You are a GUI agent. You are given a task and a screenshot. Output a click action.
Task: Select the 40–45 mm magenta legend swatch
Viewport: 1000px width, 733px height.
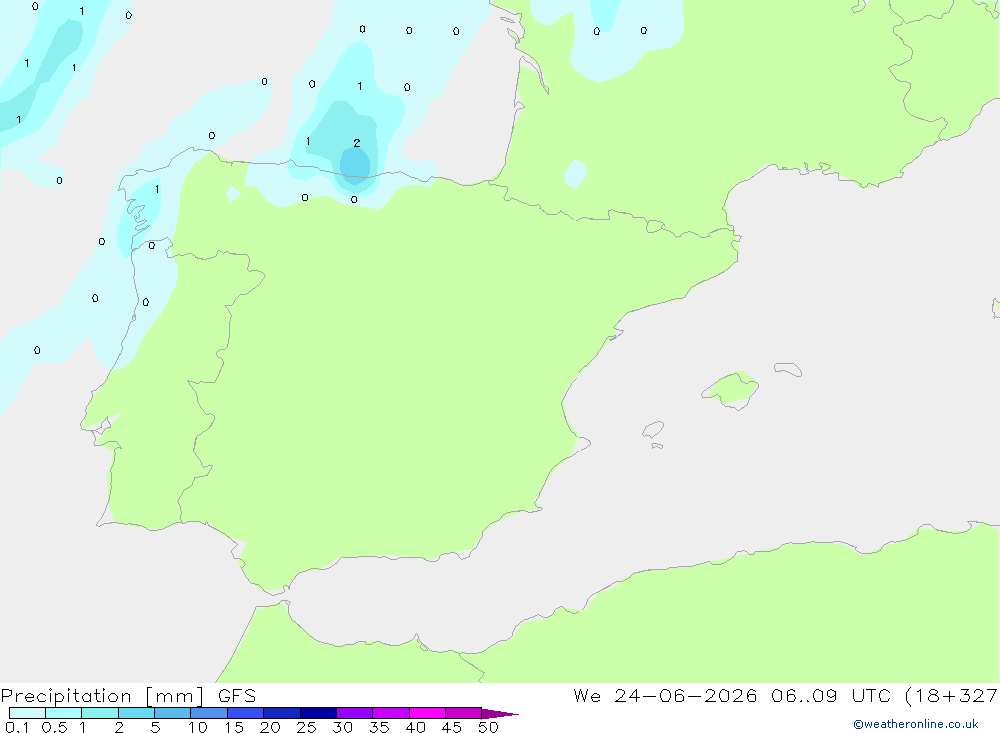[427, 713]
